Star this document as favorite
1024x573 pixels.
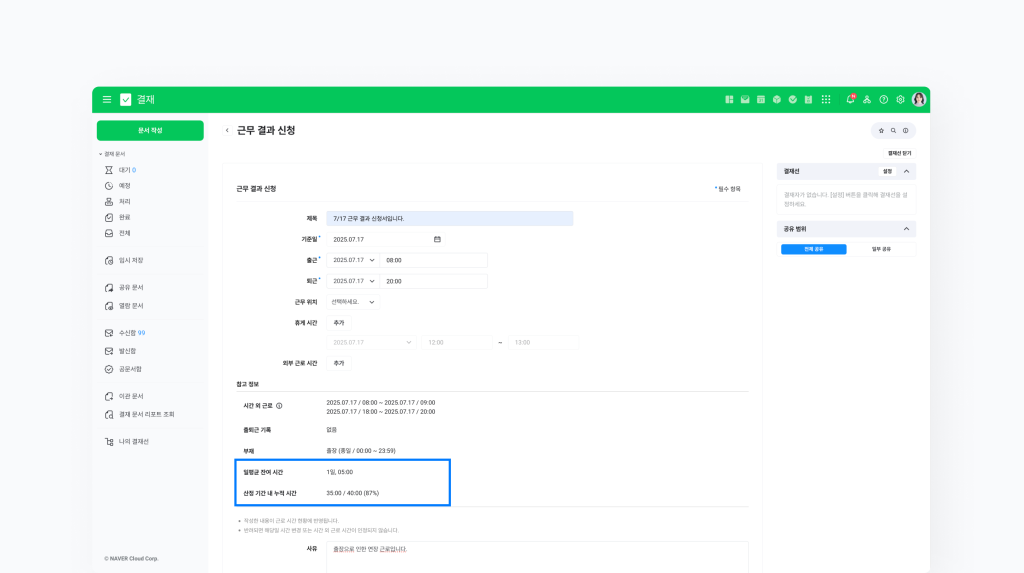(881, 131)
